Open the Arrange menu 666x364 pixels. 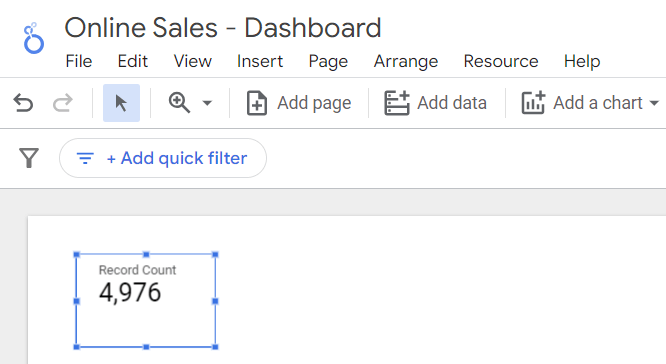pos(406,61)
